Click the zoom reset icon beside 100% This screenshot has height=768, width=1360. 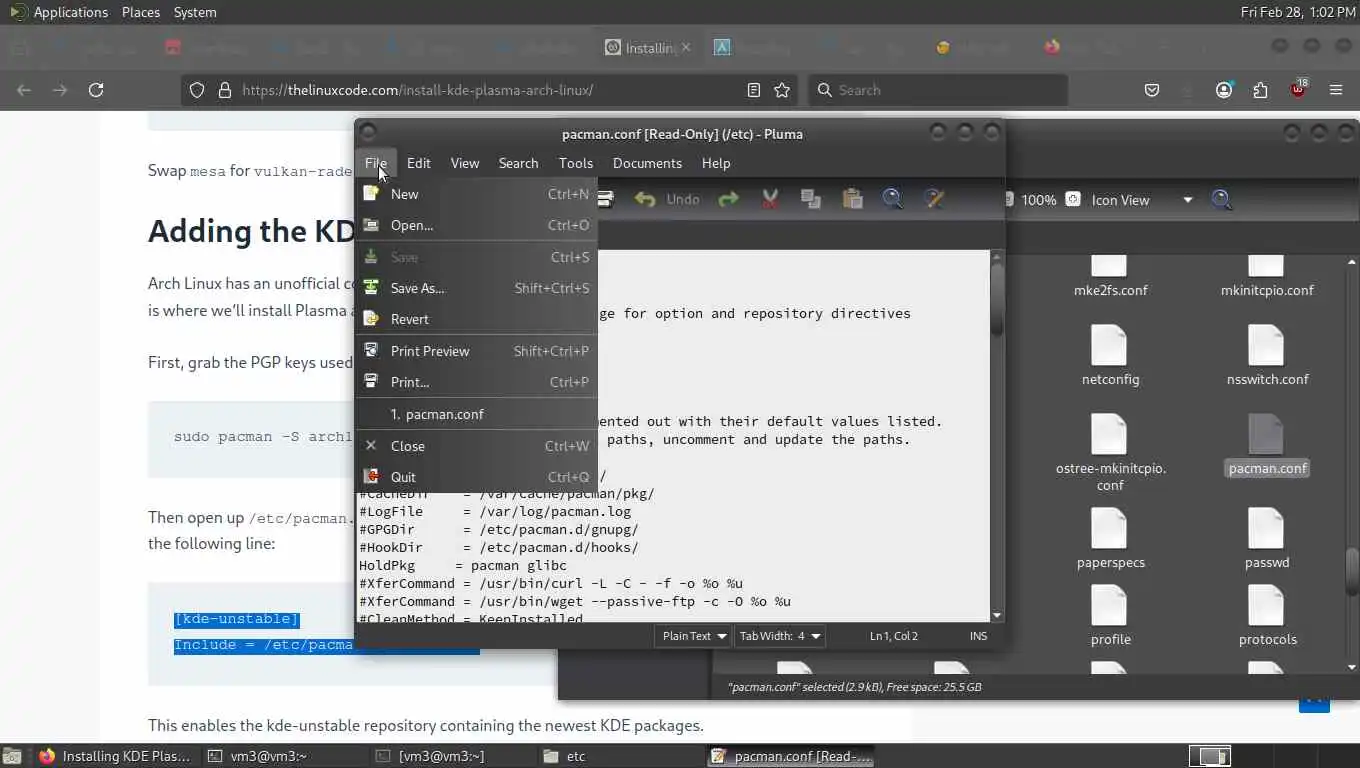coord(1073,200)
